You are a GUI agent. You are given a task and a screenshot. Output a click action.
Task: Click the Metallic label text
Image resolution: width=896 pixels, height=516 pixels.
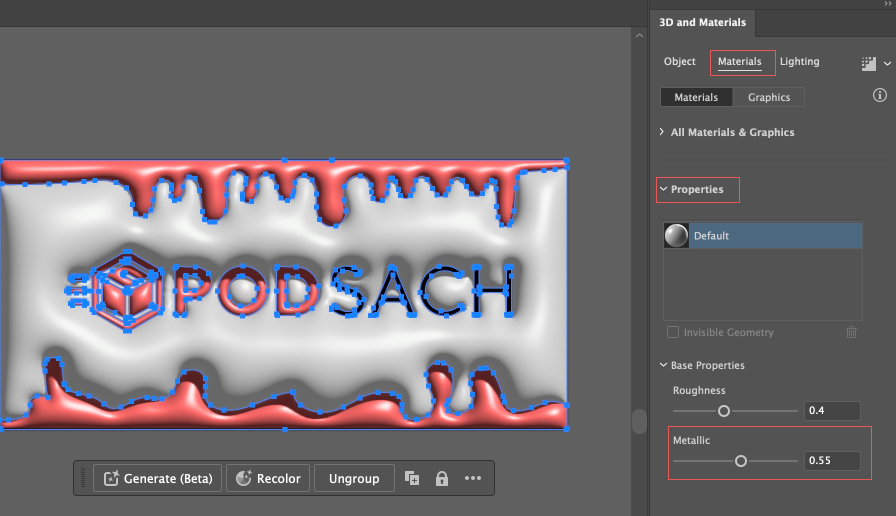691,440
